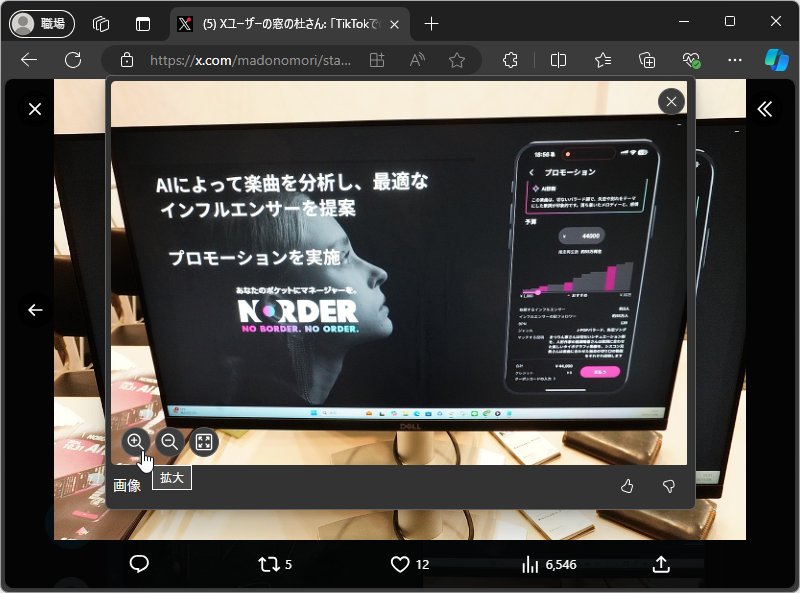The width and height of the screenshot is (800, 593).
Task: Open the 職場 workspace menu
Action: click(x=42, y=23)
